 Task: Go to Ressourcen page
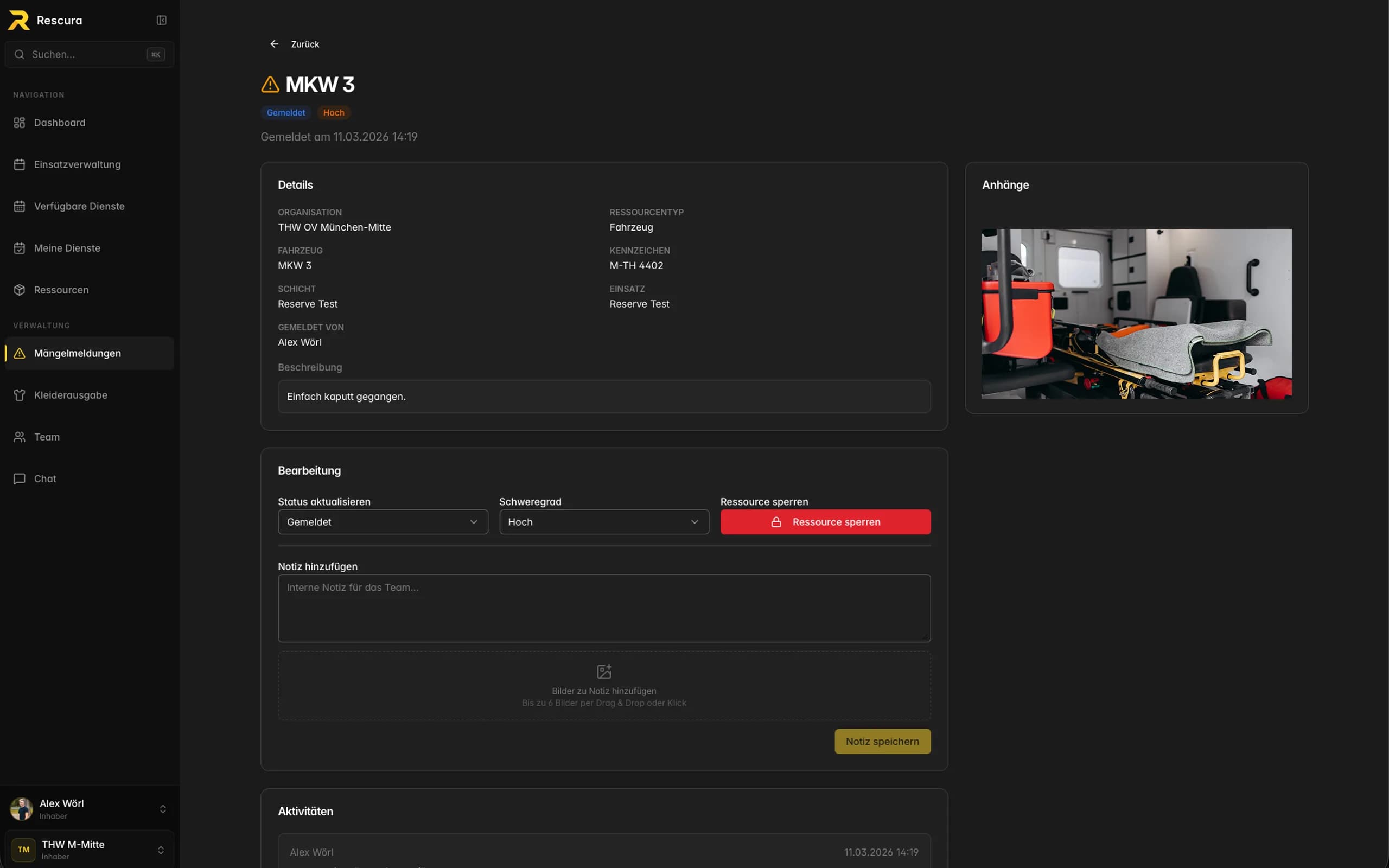click(x=89, y=290)
